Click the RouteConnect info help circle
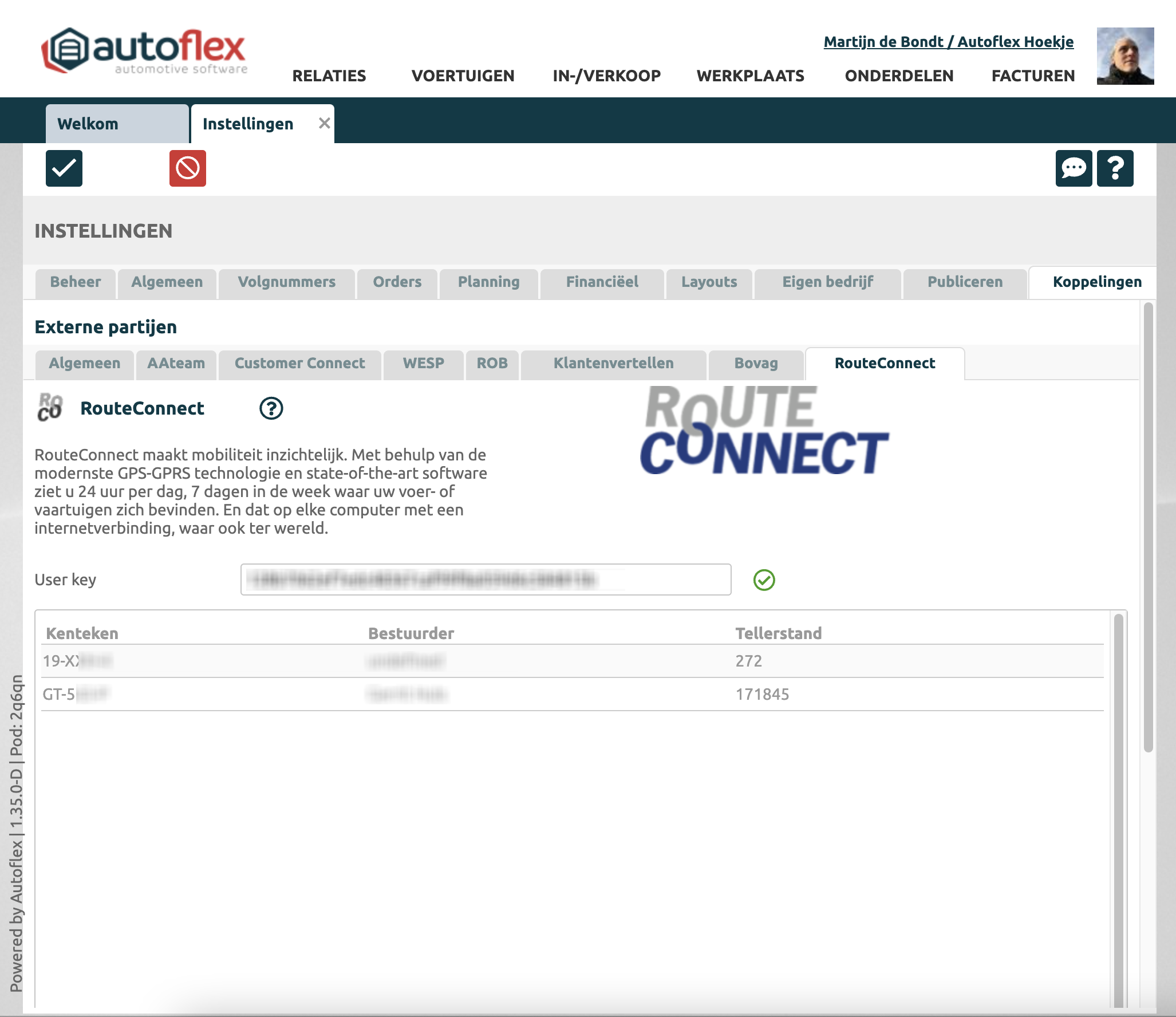This screenshot has height=1017, width=1176. click(x=271, y=408)
